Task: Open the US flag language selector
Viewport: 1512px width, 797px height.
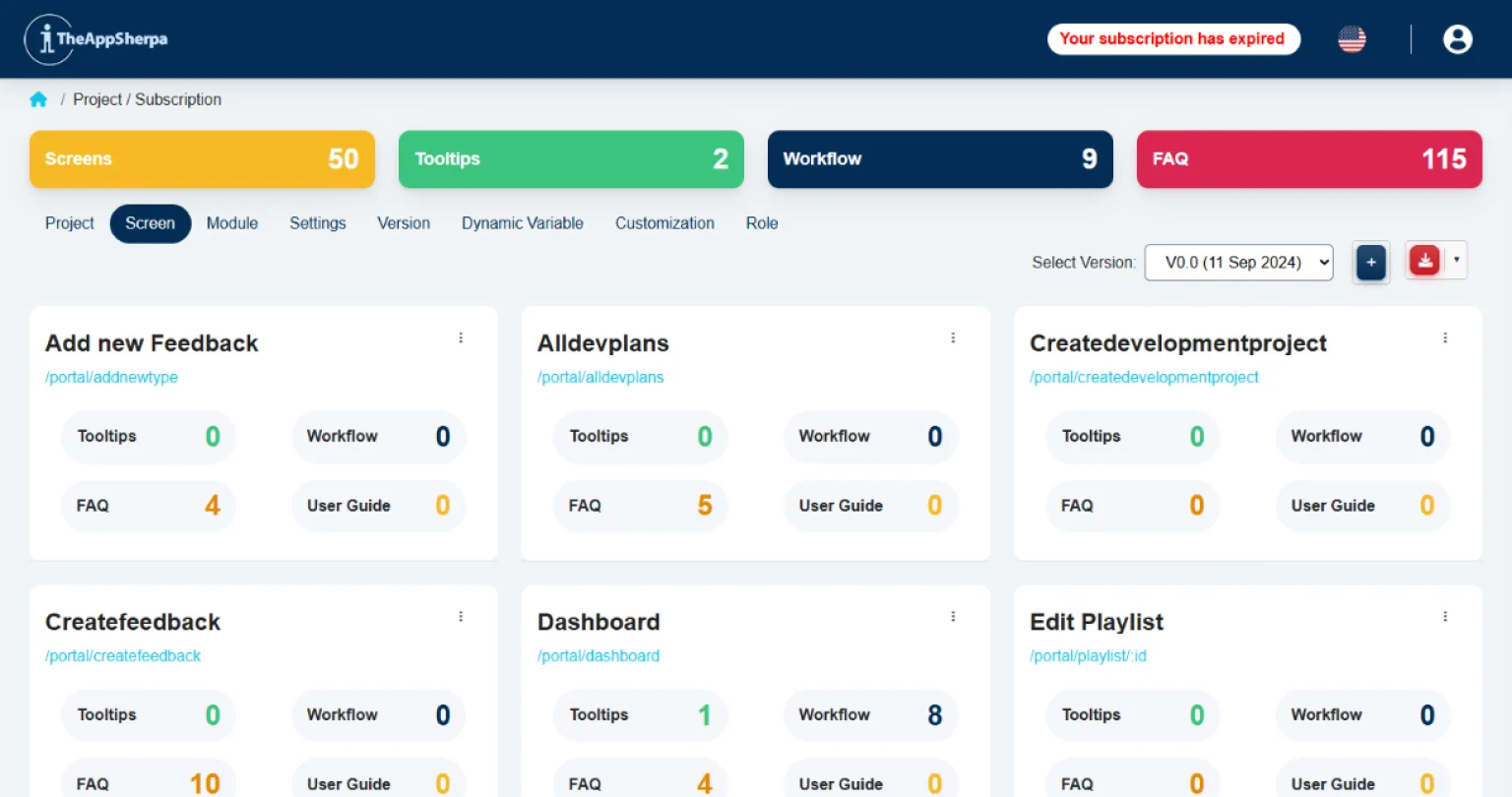Action: (1352, 39)
